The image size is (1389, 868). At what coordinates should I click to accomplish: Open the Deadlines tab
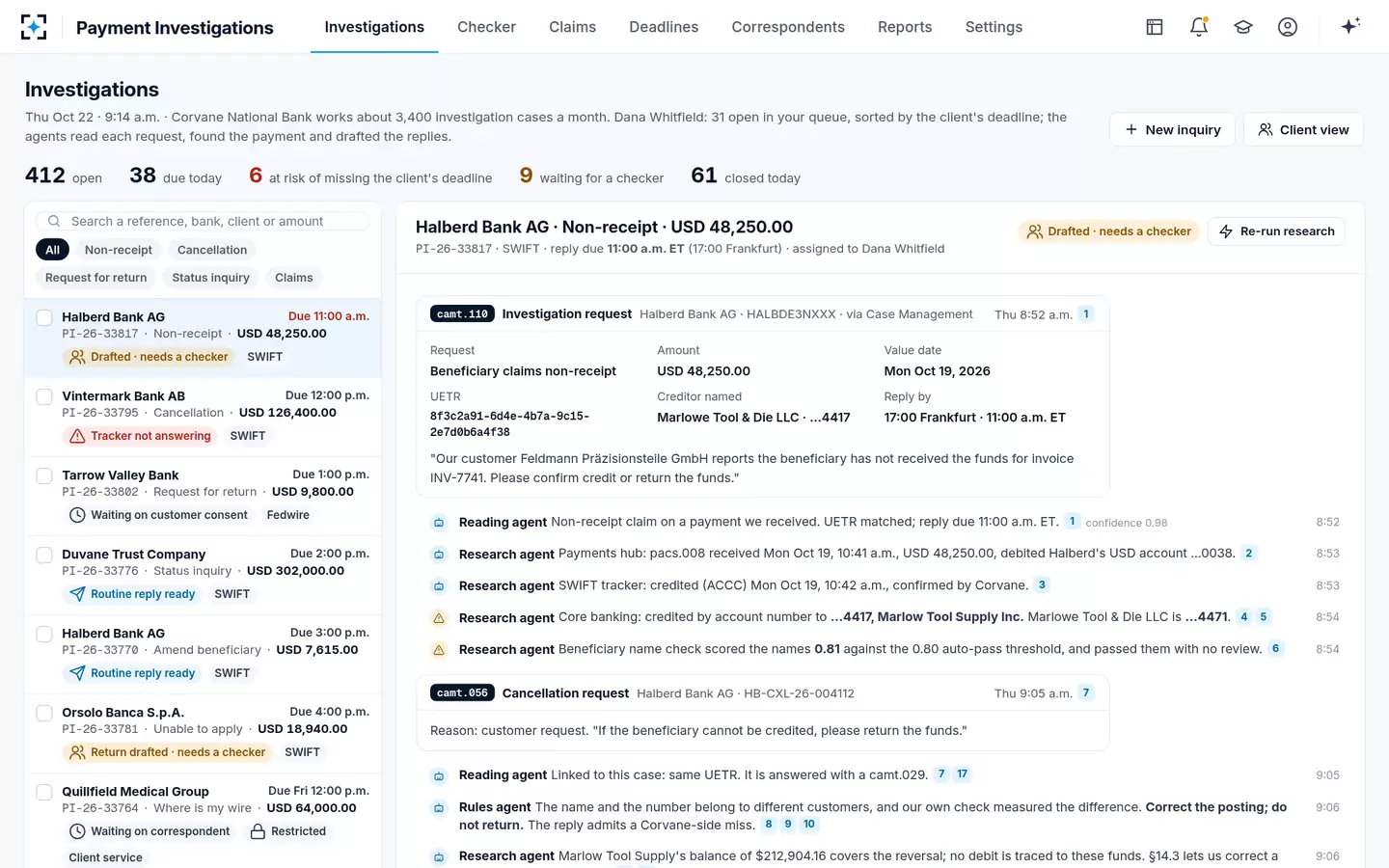point(664,27)
